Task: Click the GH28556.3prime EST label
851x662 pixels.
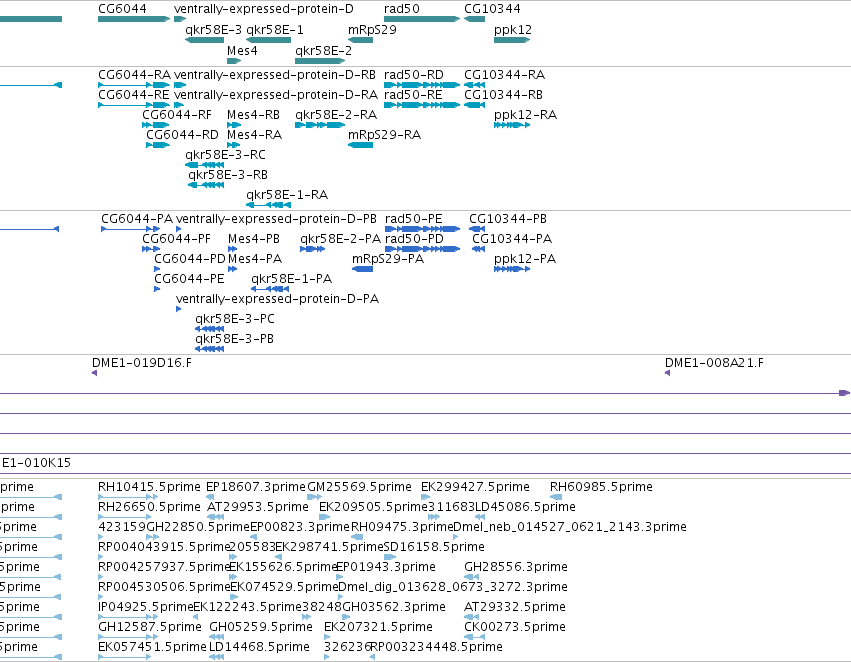Action: pos(516,568)
